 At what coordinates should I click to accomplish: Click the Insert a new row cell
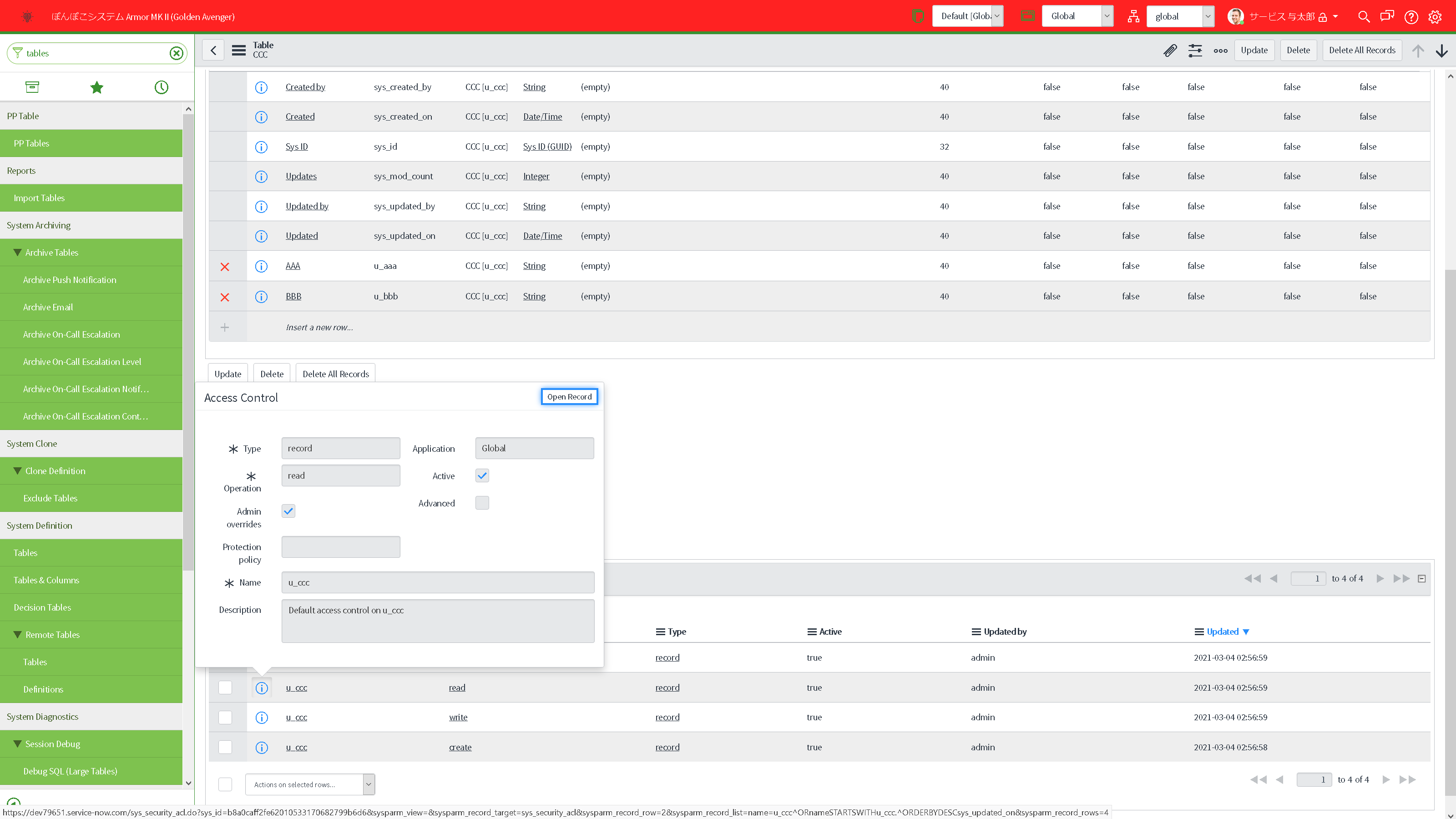tap(319, 327)
